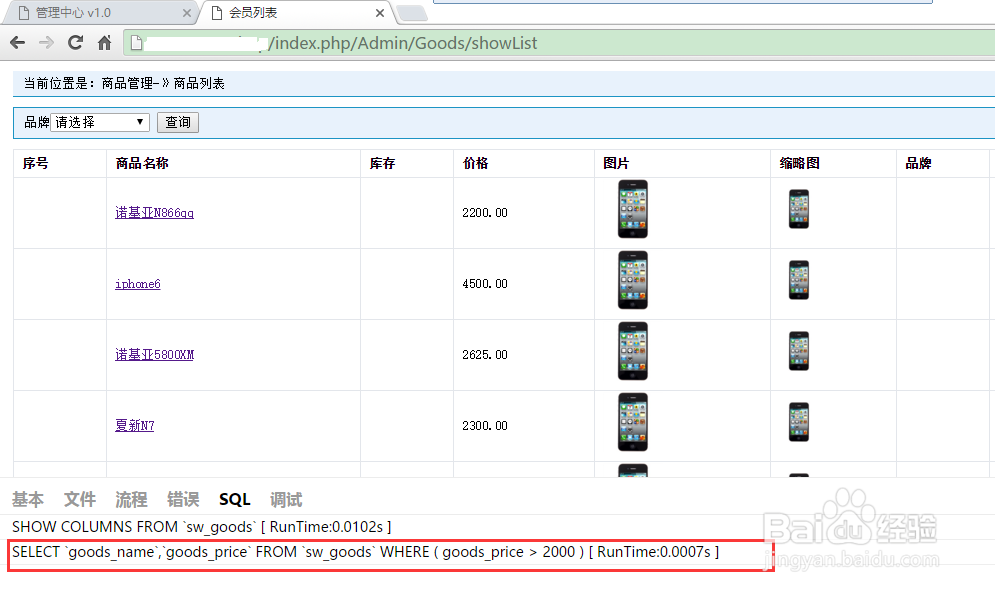
Task: Click the small thumbnail in the 诺基亚5800XM row
Action: [x=799, y=352]
